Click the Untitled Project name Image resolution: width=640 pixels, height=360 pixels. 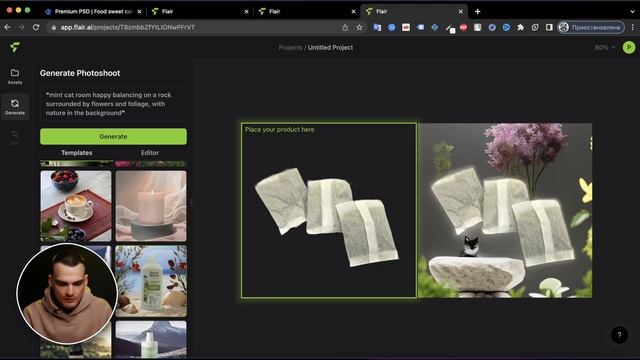coord(330,47)
